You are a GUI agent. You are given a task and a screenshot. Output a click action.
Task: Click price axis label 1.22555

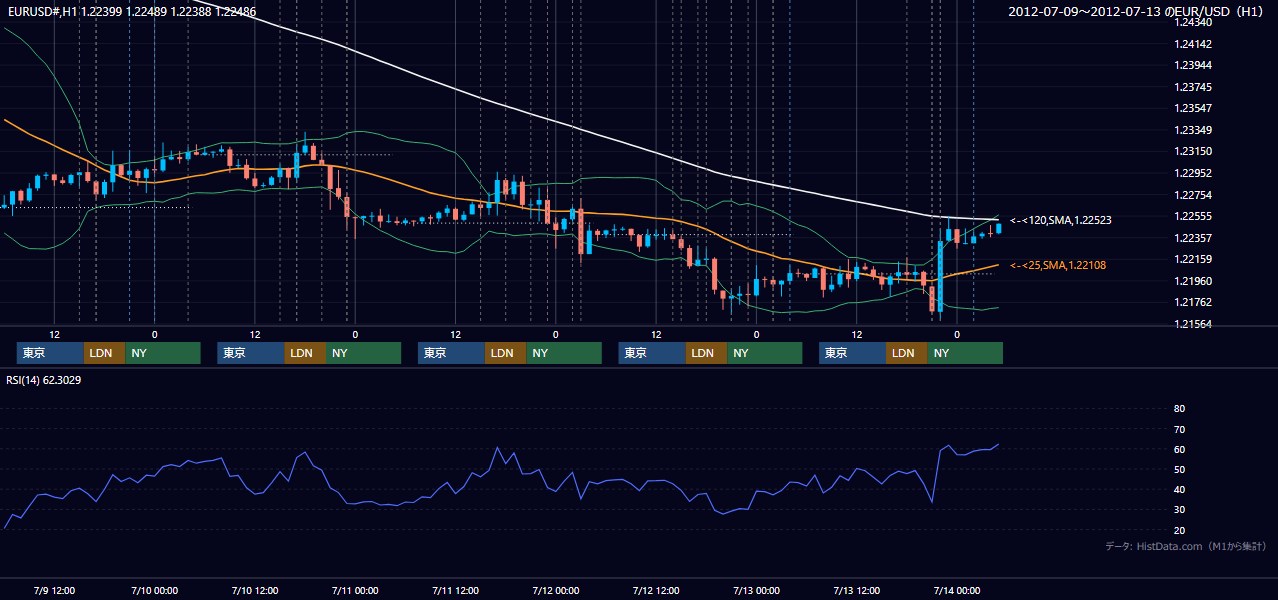coord(1192,216)
